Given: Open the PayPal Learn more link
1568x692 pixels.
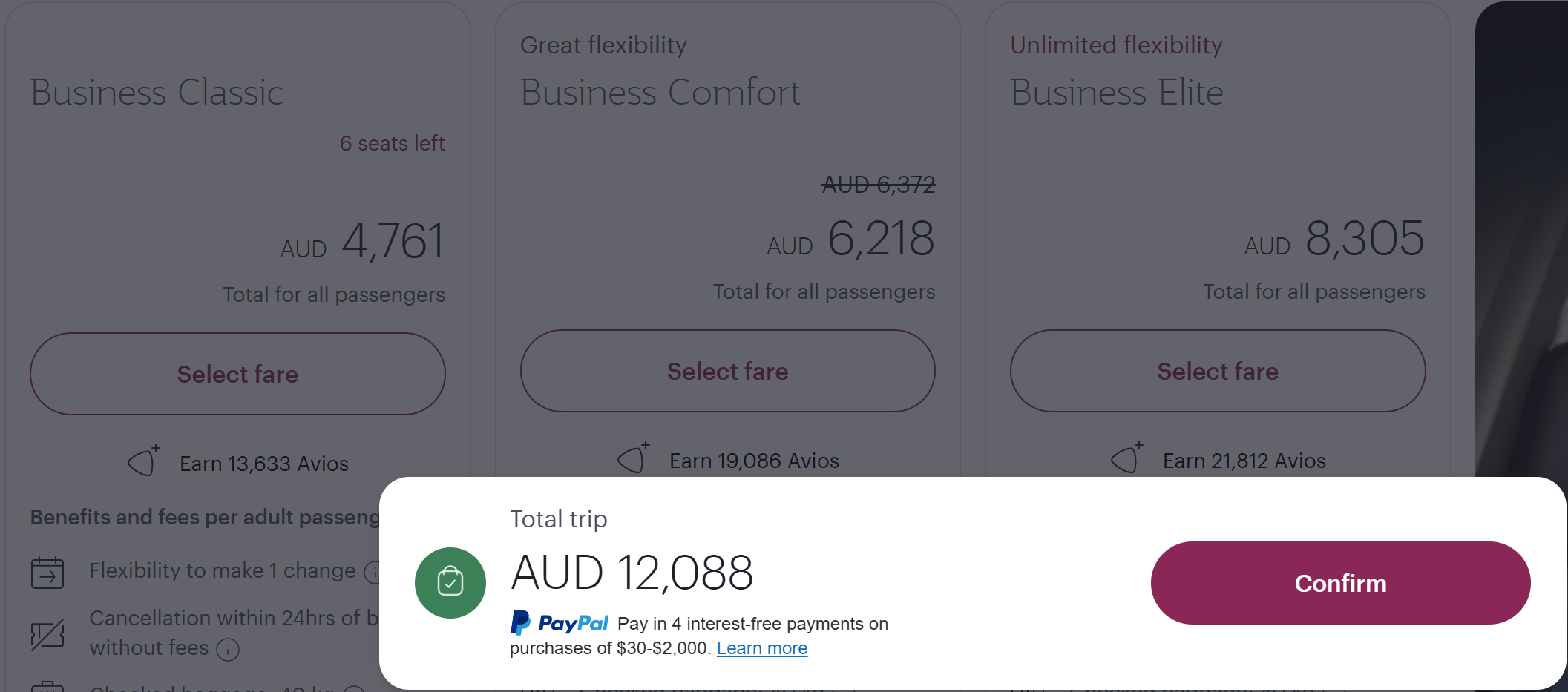Looking at the screenshot, I should click(x=762, y=648).
